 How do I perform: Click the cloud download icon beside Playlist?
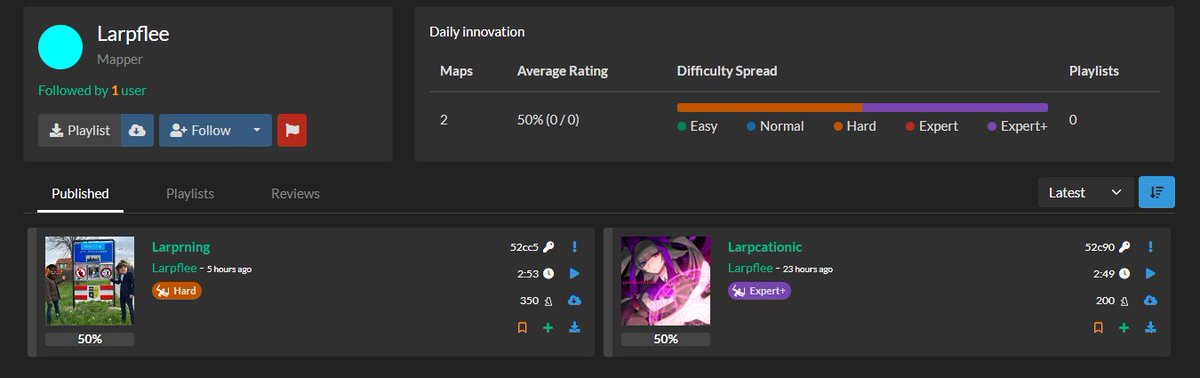point(138,130)
